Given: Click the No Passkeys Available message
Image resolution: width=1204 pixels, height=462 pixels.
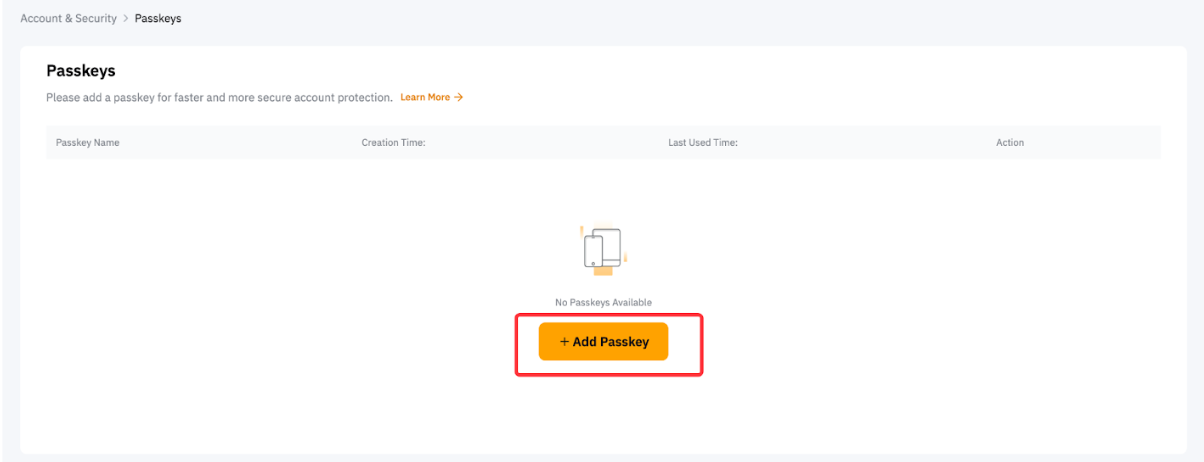Looking at the screenshot, I should pos(603,302).
